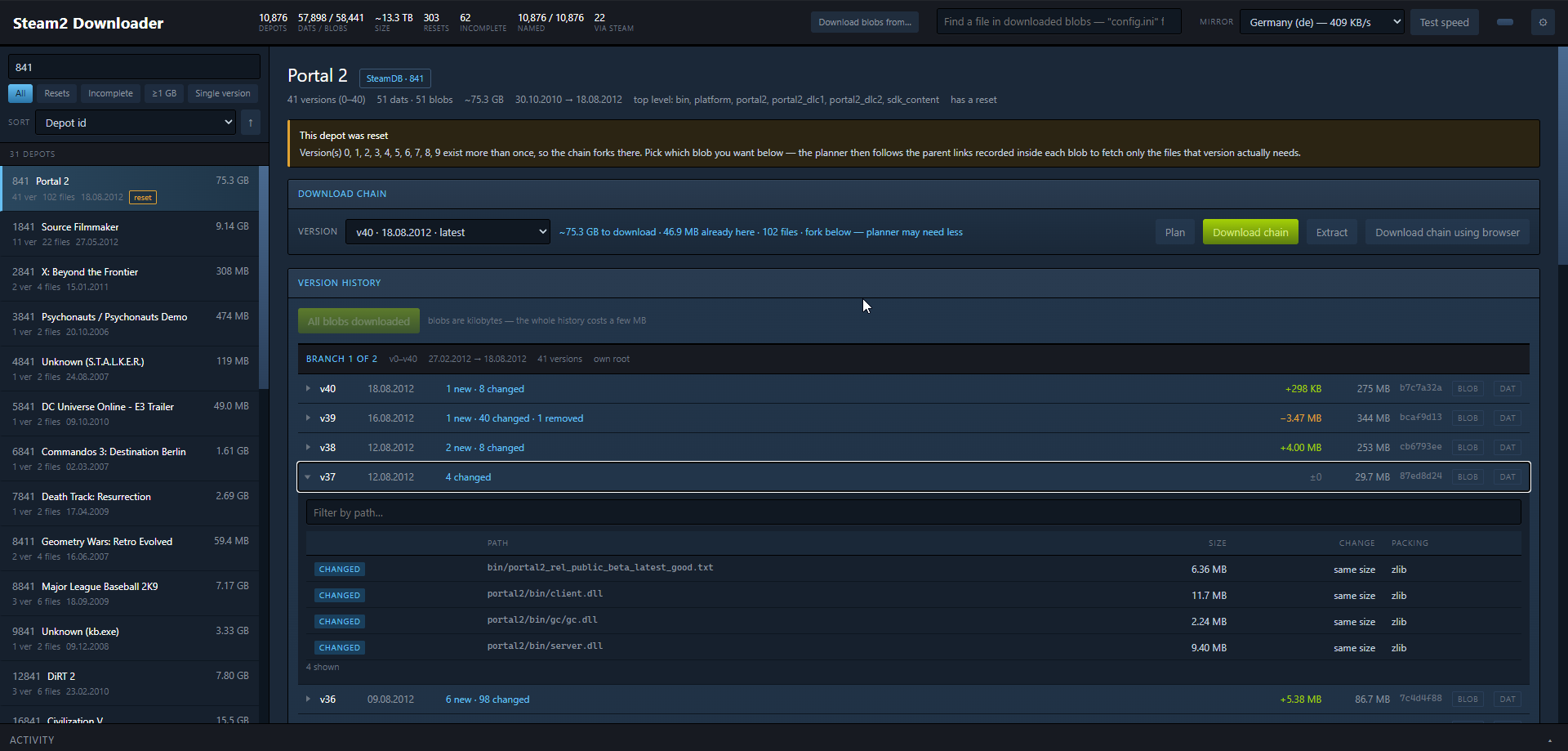Select depot 3841 Psychonauts Demo

click(x=131, y=324)
